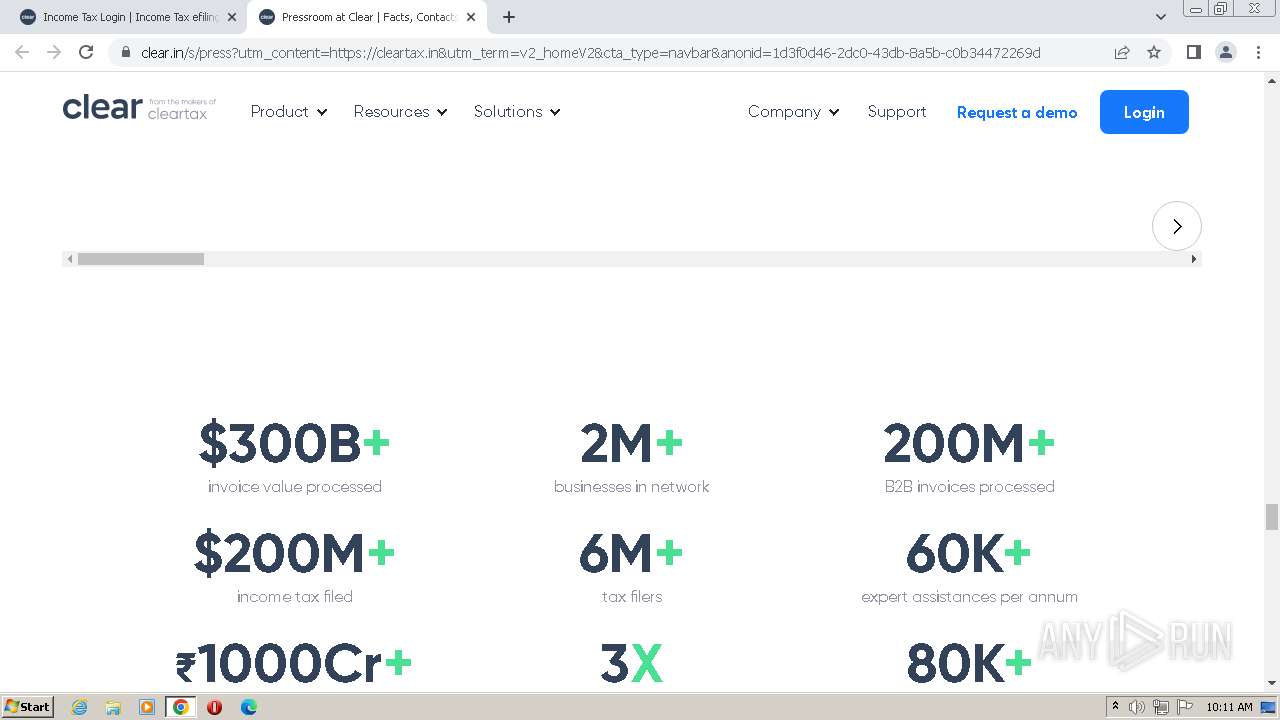Click the 200M+ statistic without dollar sign
This screenshot has height=720, width=1280.
(969, 444)
